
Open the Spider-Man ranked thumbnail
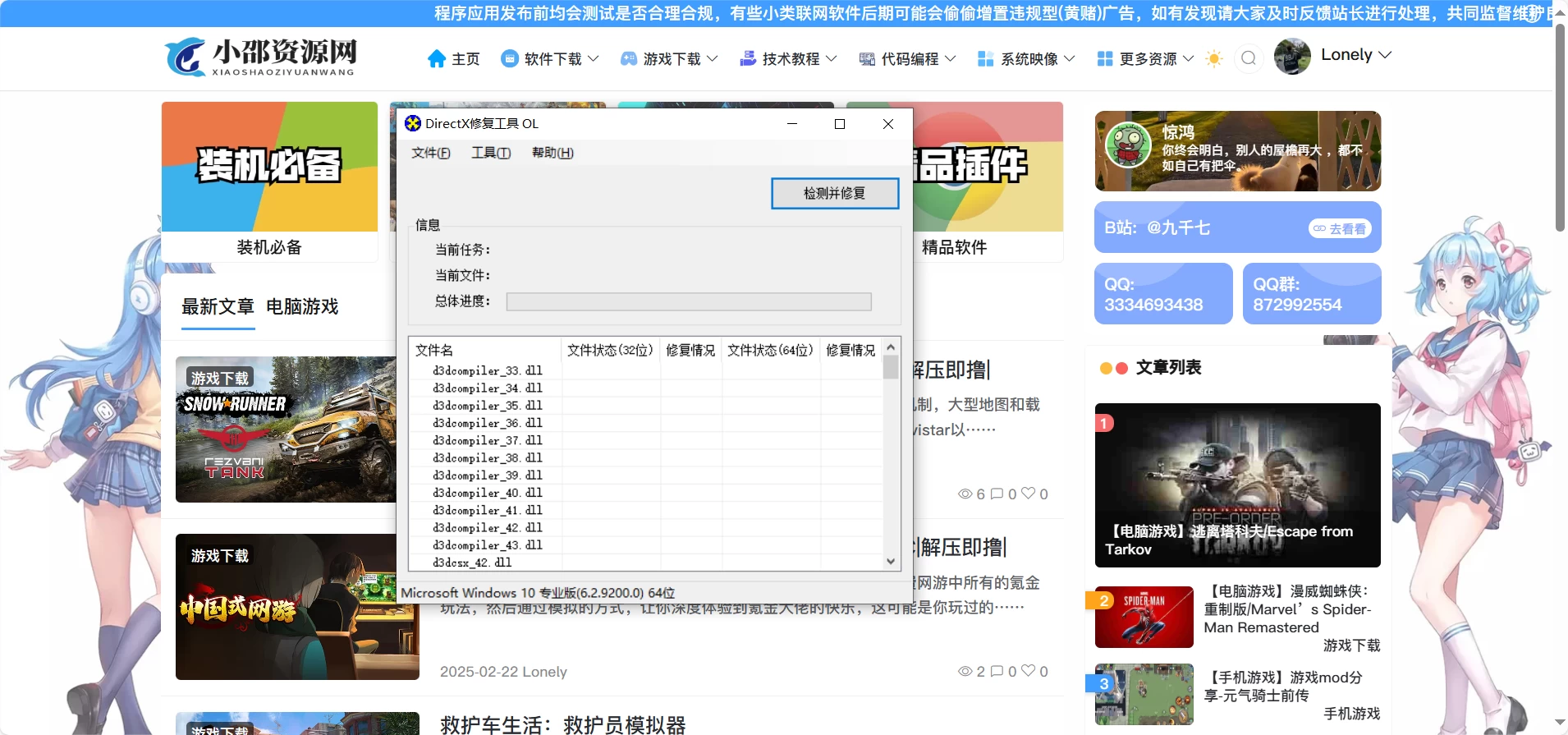[x=1144, y=617]
